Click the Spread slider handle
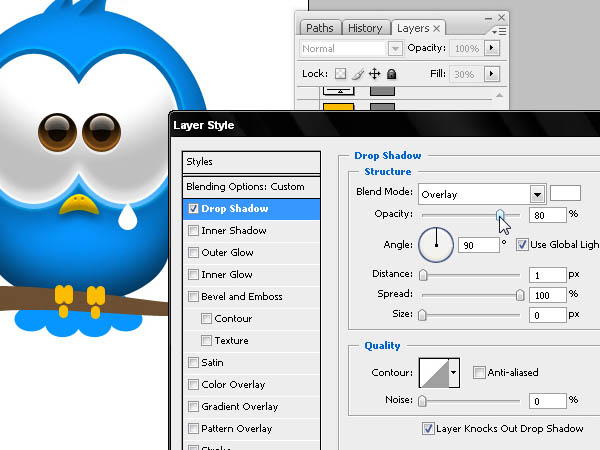Screen dimensions: 600x450 point(520,295)
